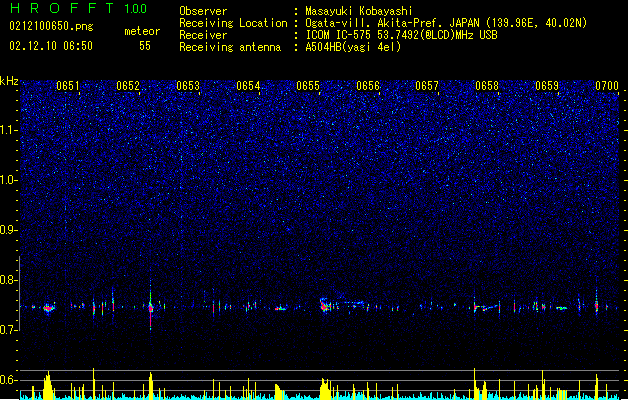The width and height of the screenshot is (629, 400).
Task: Click the strong meteor echo just before 0651
Action: click(x=49, y=308)
